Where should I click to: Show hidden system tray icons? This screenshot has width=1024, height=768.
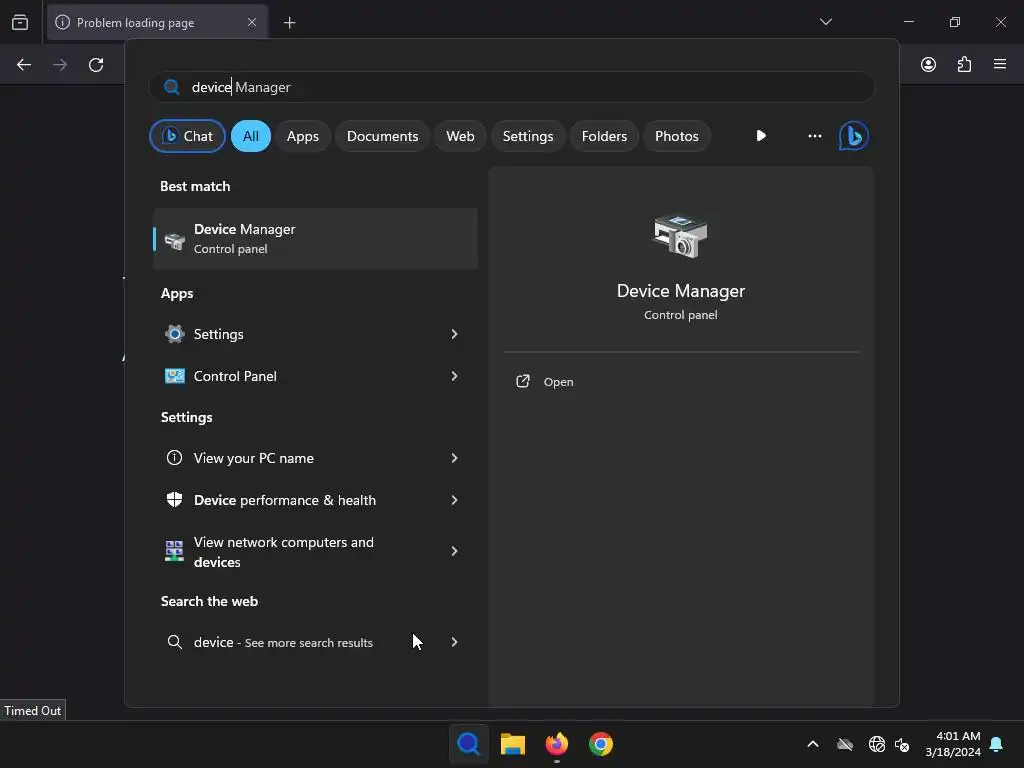pyautogui.click(x=813, y=744)
